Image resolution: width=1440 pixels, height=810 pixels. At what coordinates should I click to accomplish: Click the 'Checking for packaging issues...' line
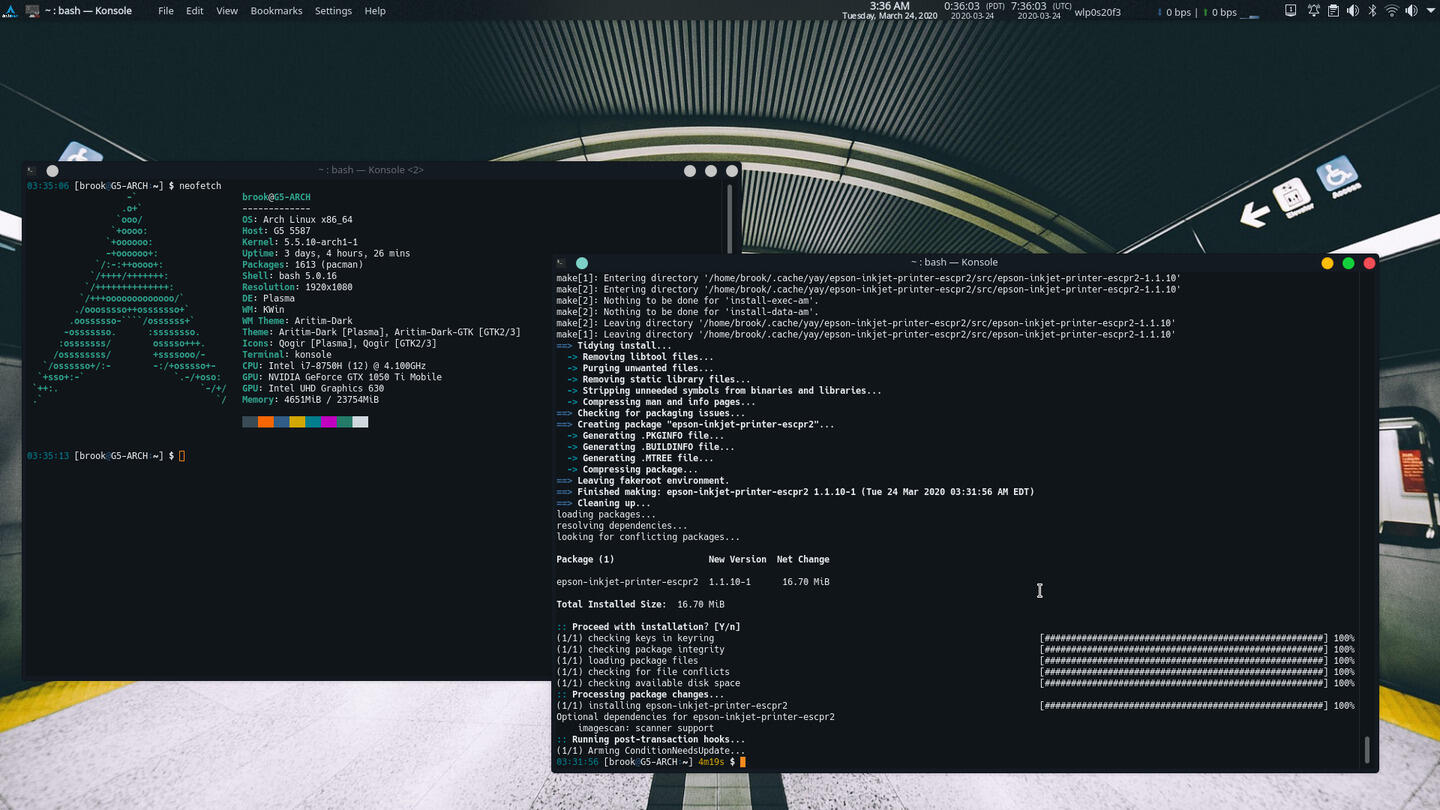point(650,413)
